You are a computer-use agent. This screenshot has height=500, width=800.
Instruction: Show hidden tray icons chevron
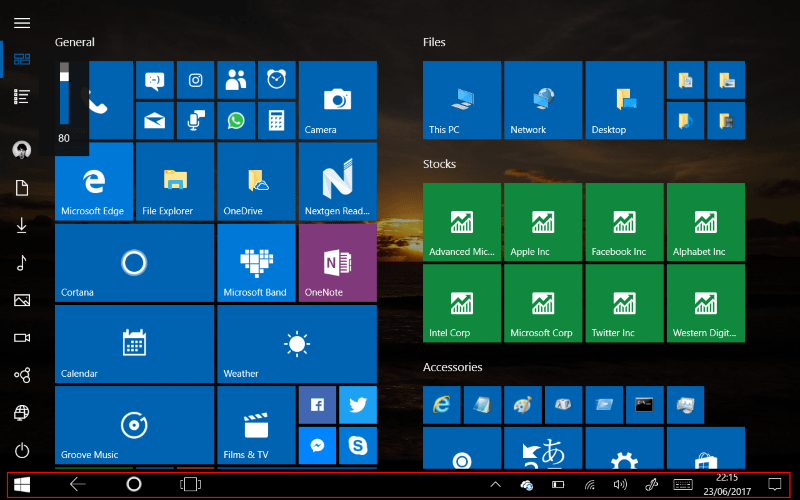[495, 485]
